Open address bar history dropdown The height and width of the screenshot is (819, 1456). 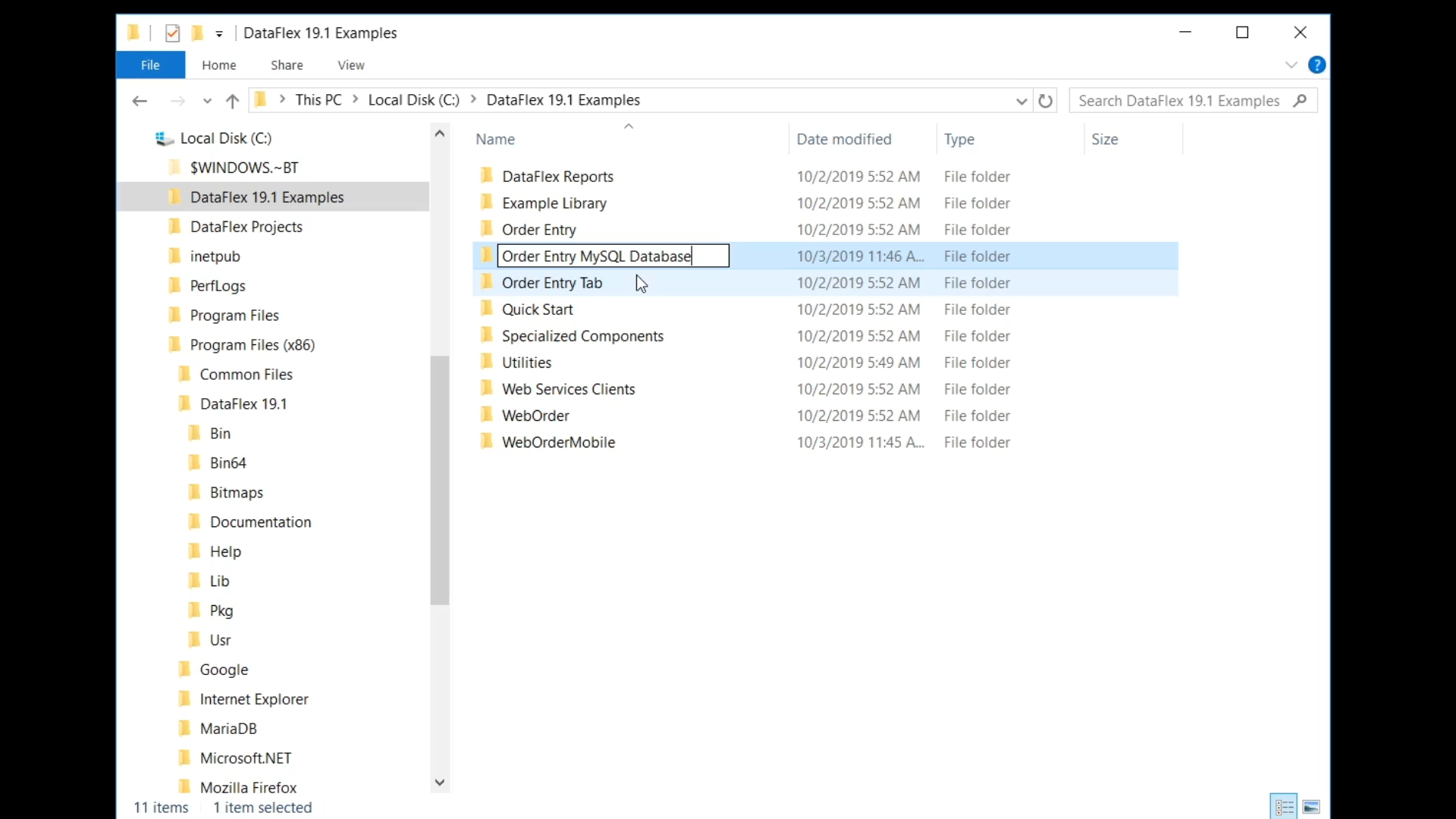1021,101
